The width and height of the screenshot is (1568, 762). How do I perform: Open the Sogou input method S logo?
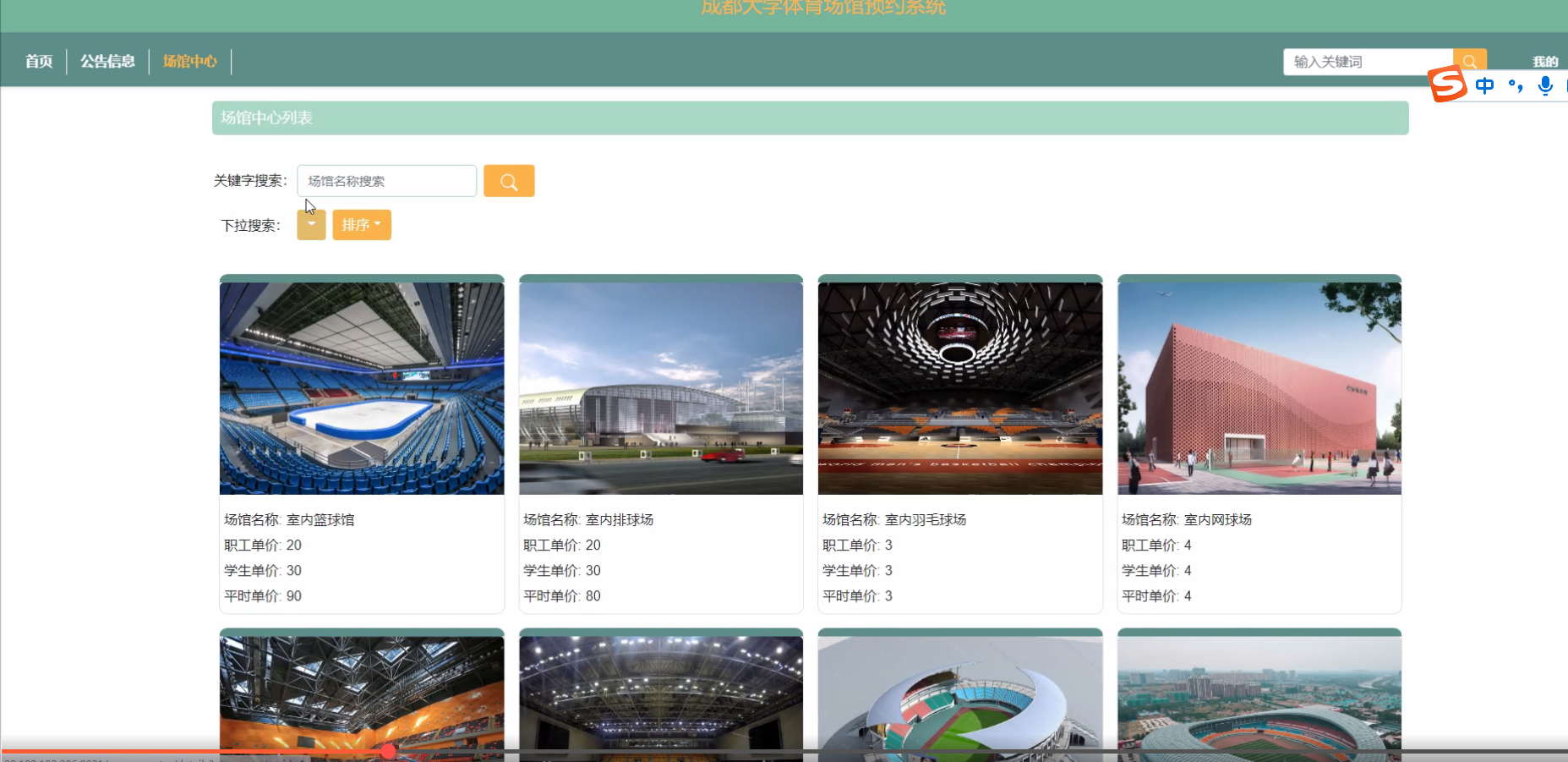tap(1448, 85)
